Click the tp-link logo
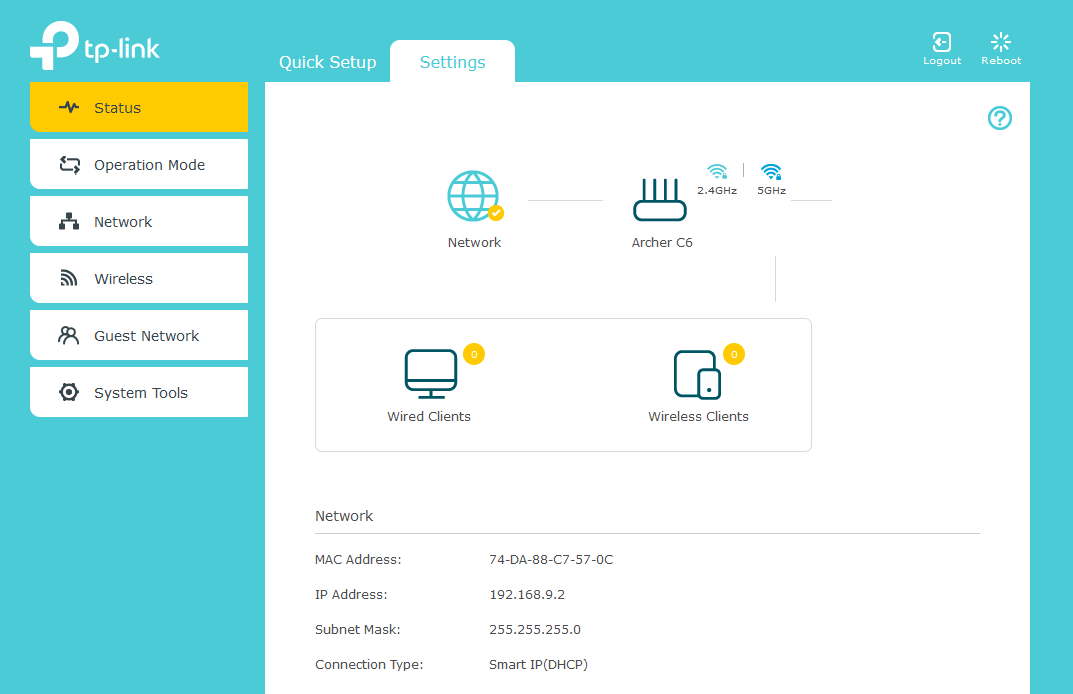 (x=95, y=49)
